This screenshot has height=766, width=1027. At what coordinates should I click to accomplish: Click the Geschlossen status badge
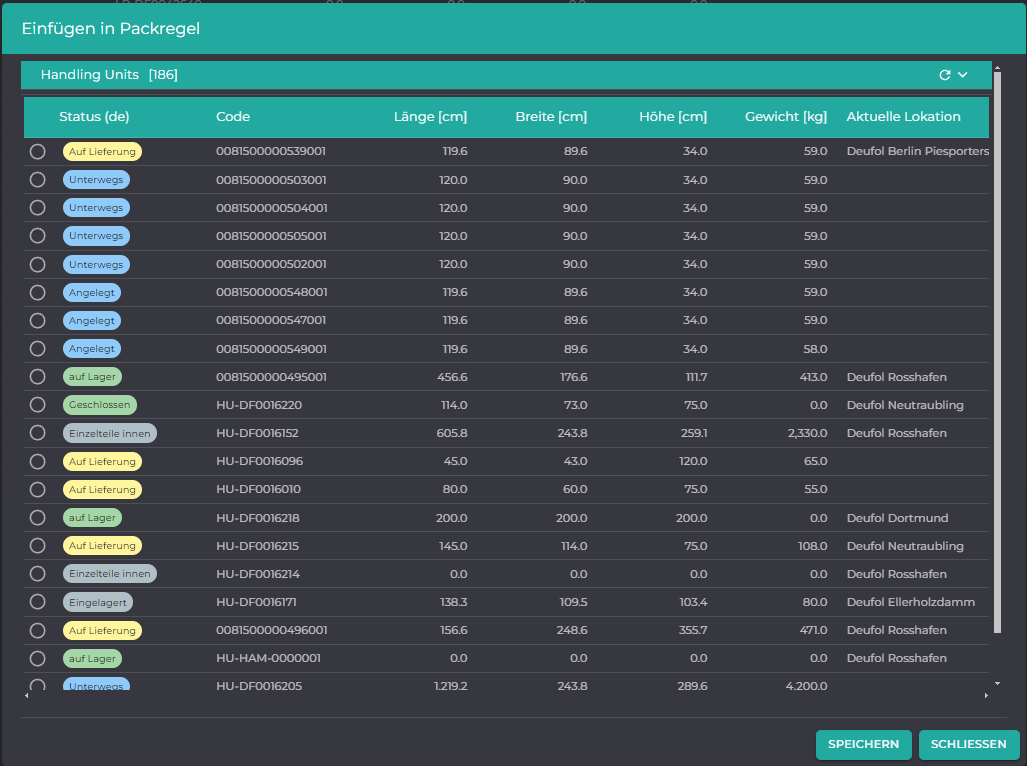(x=100, y=405)
